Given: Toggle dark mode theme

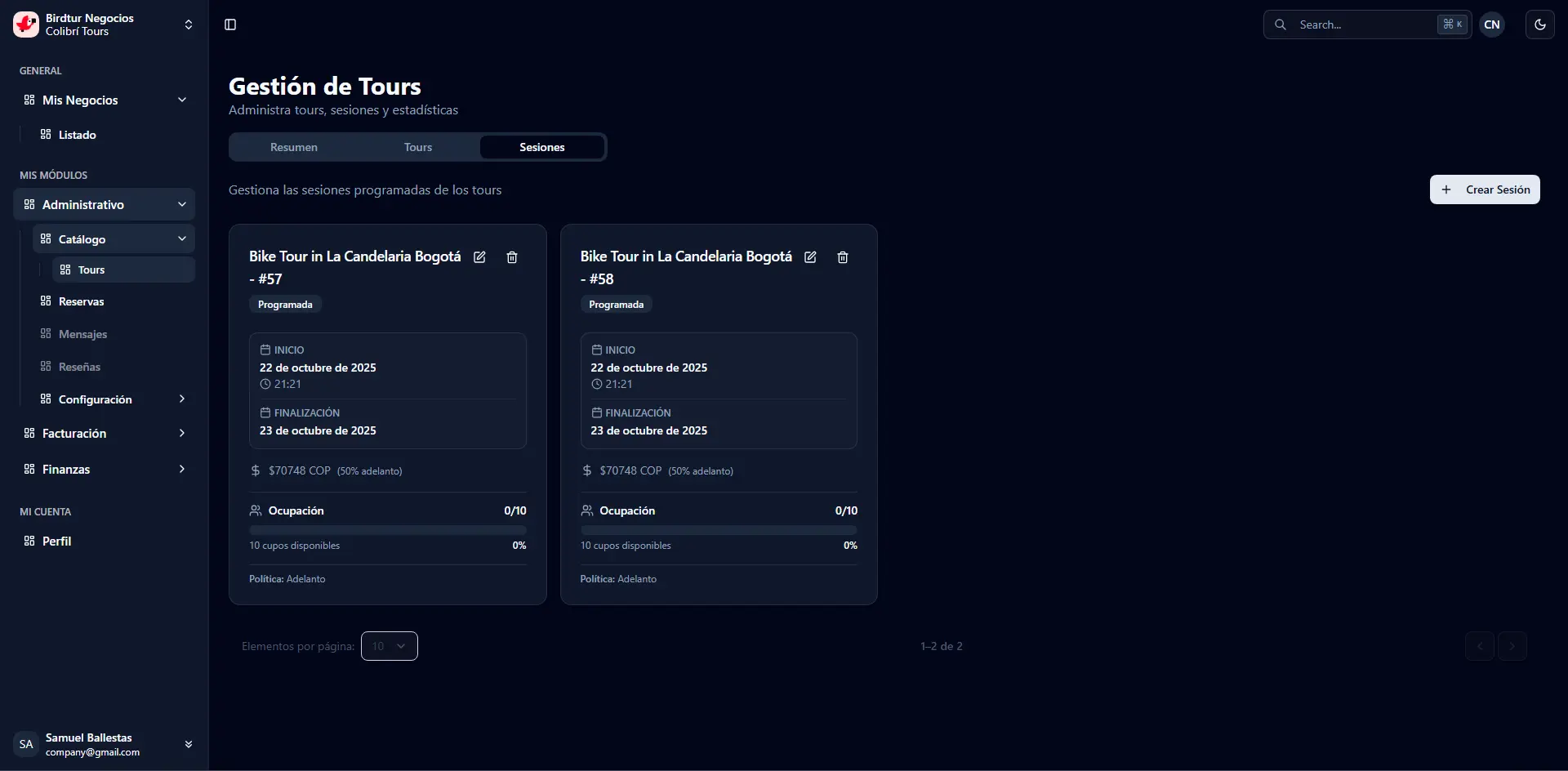Looking at the screenshot, I should (1539, 25).
